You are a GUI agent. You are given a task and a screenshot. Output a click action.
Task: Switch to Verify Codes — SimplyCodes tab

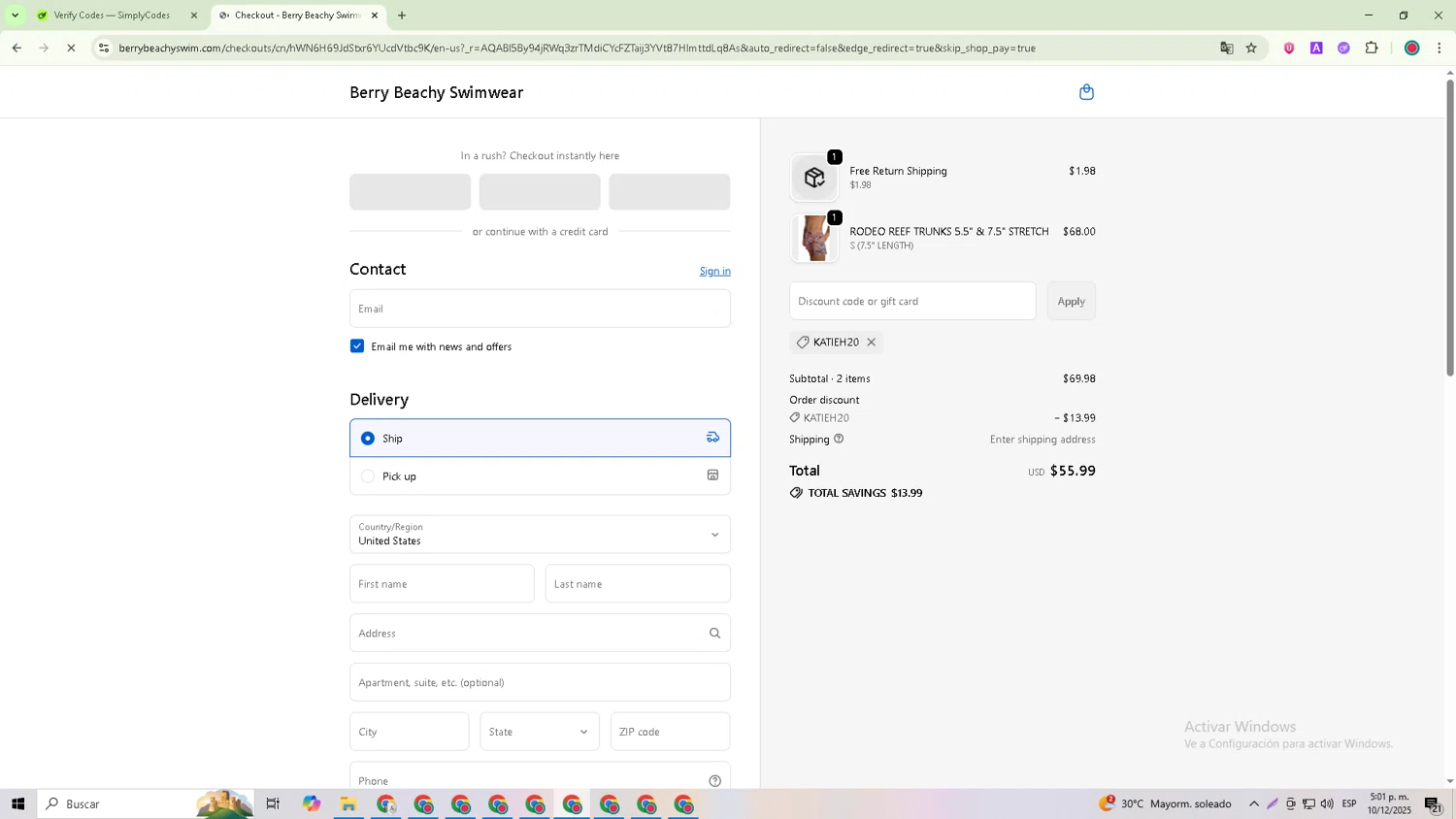113,15
